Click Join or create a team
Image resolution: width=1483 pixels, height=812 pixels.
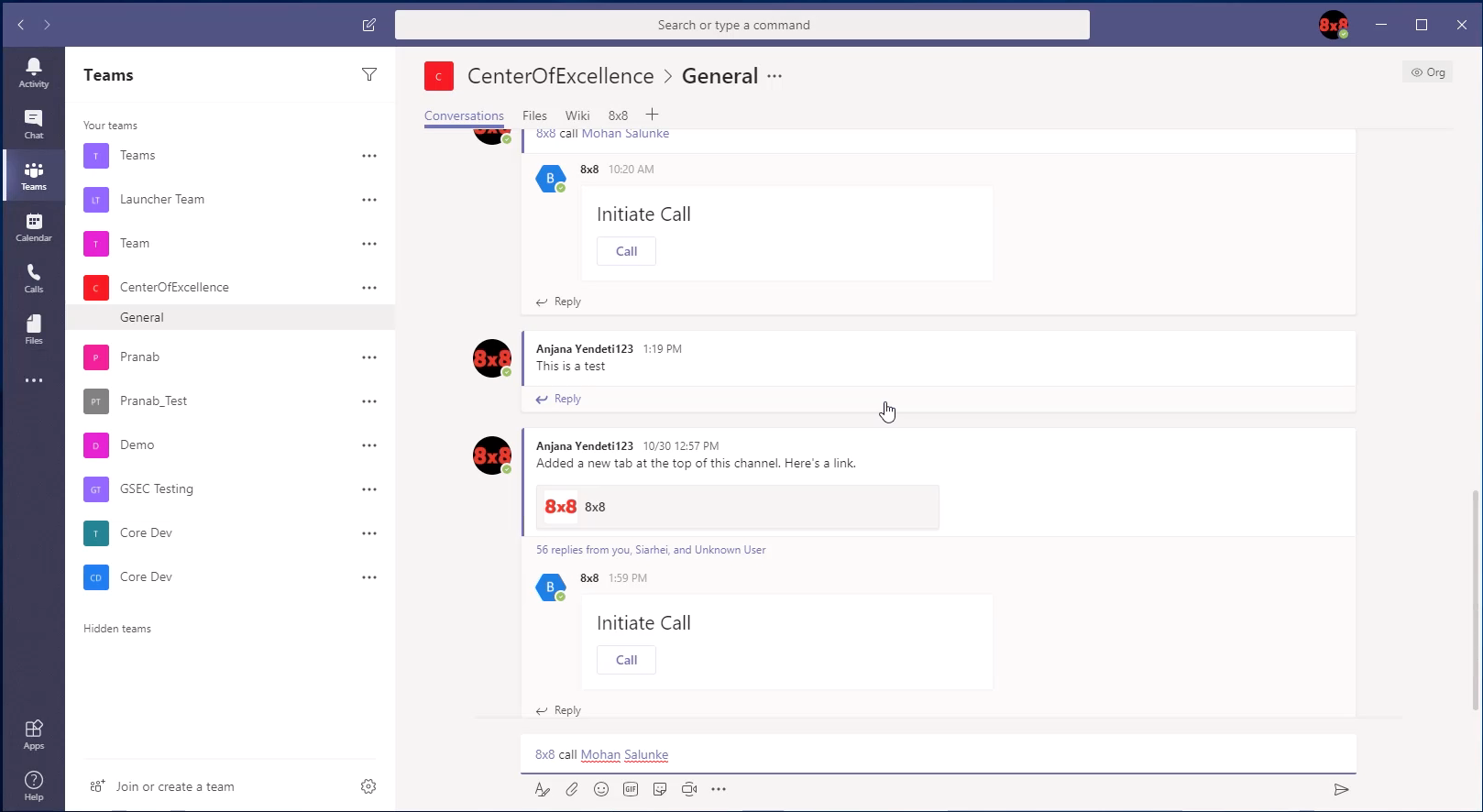[x=163, y=786]
